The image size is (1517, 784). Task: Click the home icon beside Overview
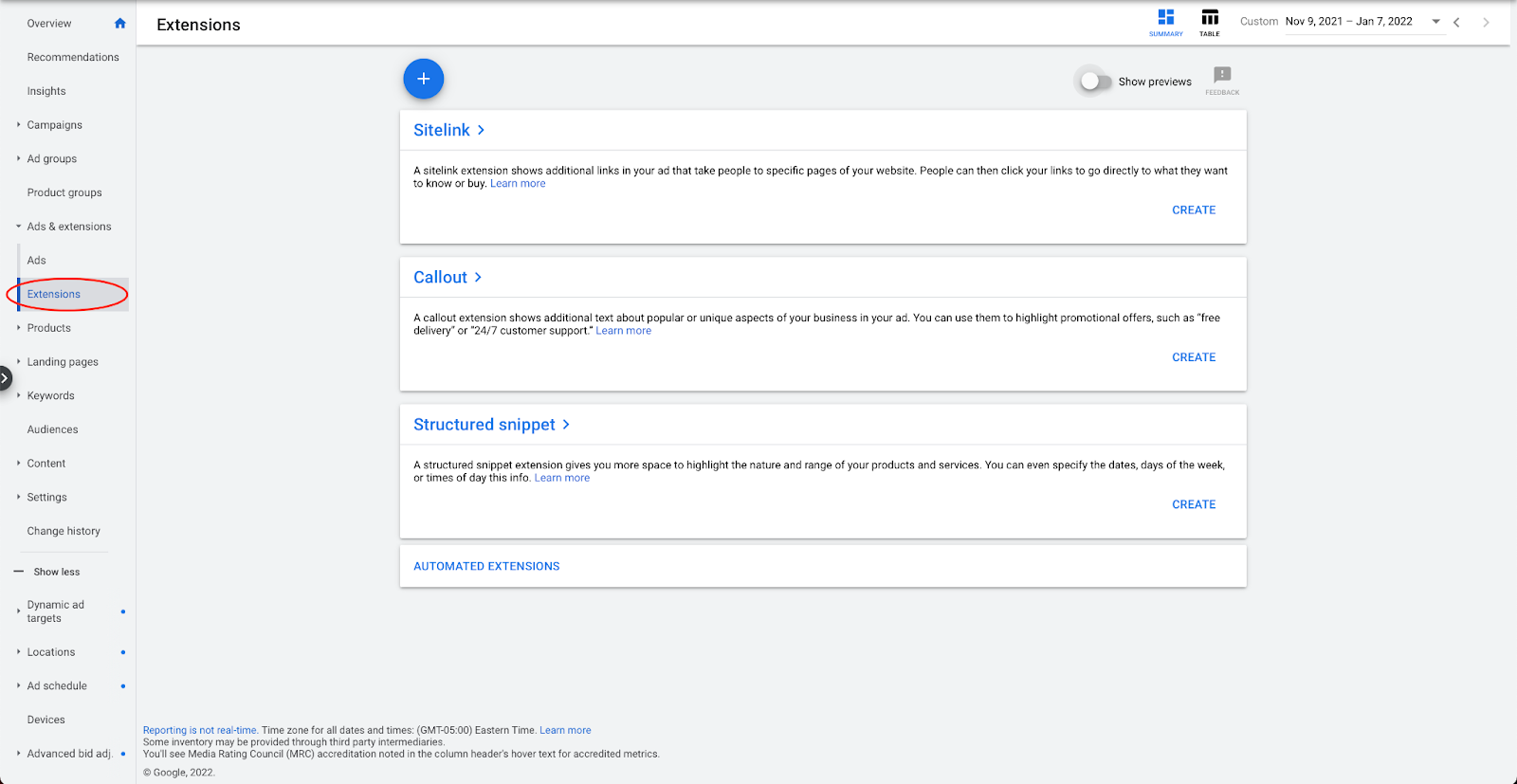click(x=120, y=24)
